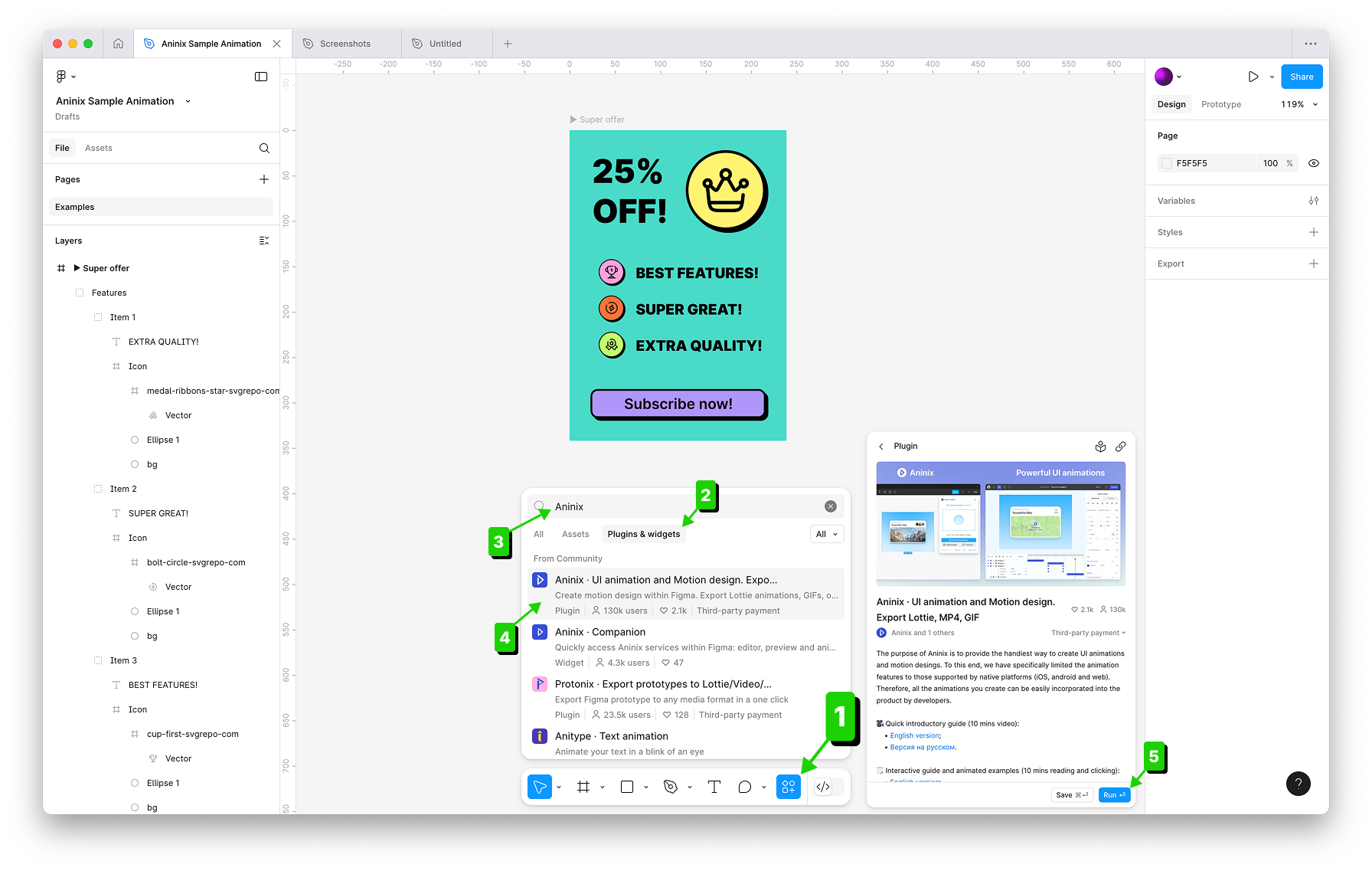Click the Share button
This screenshot has height=871, width=1372.
tap(1302, 77)
